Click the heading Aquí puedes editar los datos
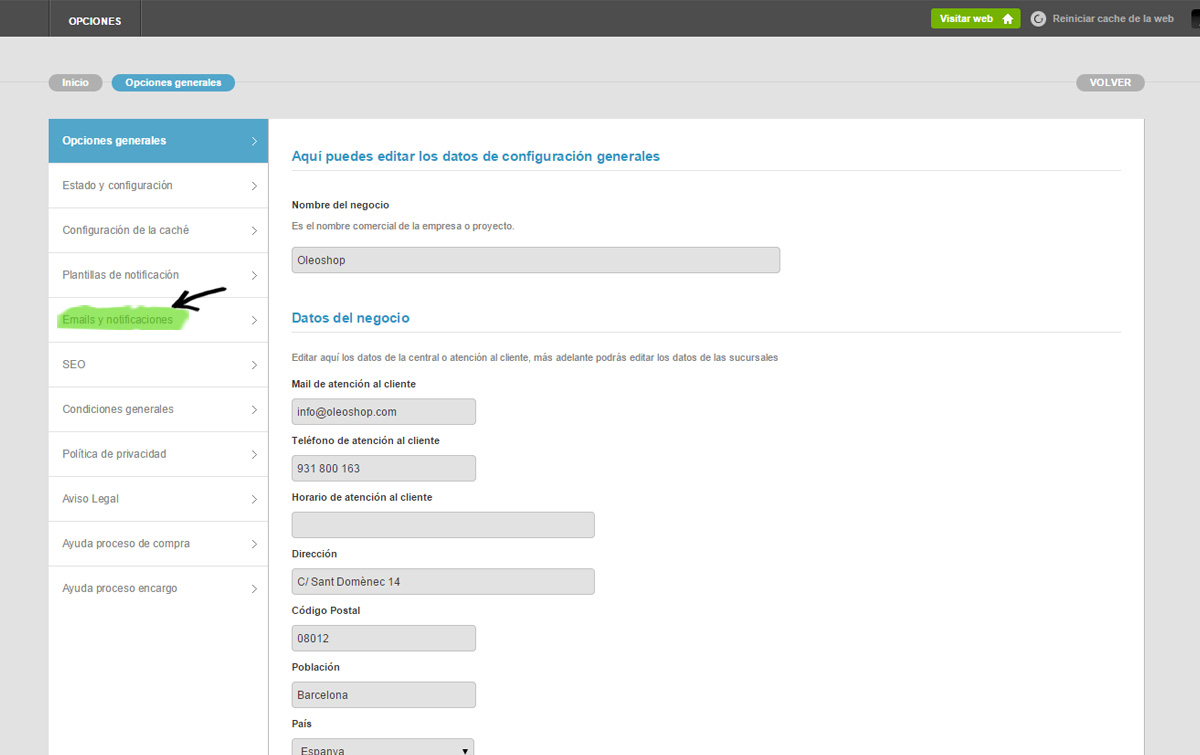This screenshot has height=755, width=1200. (476, 157)
